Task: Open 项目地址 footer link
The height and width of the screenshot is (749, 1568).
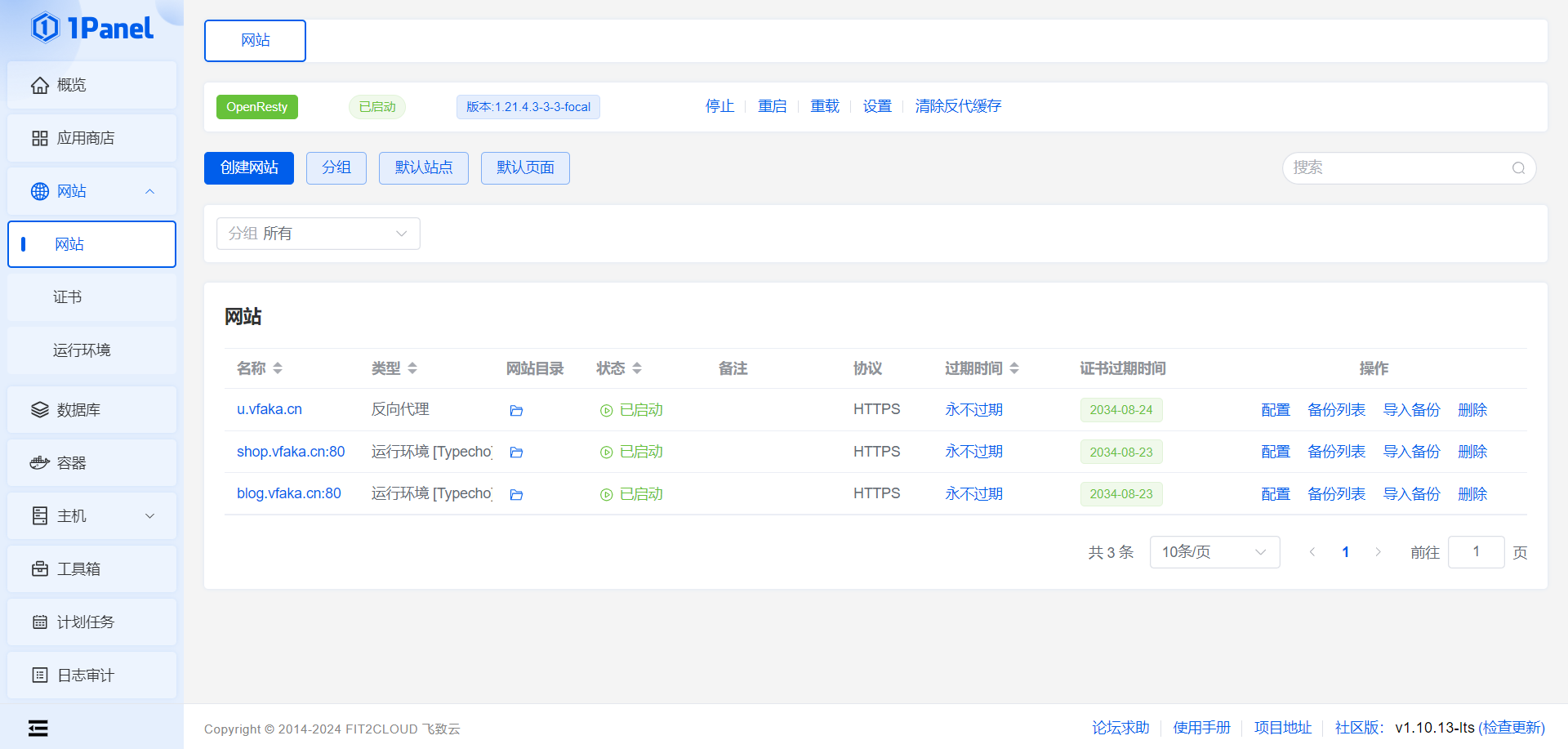Action: (x=1282, y=728)
